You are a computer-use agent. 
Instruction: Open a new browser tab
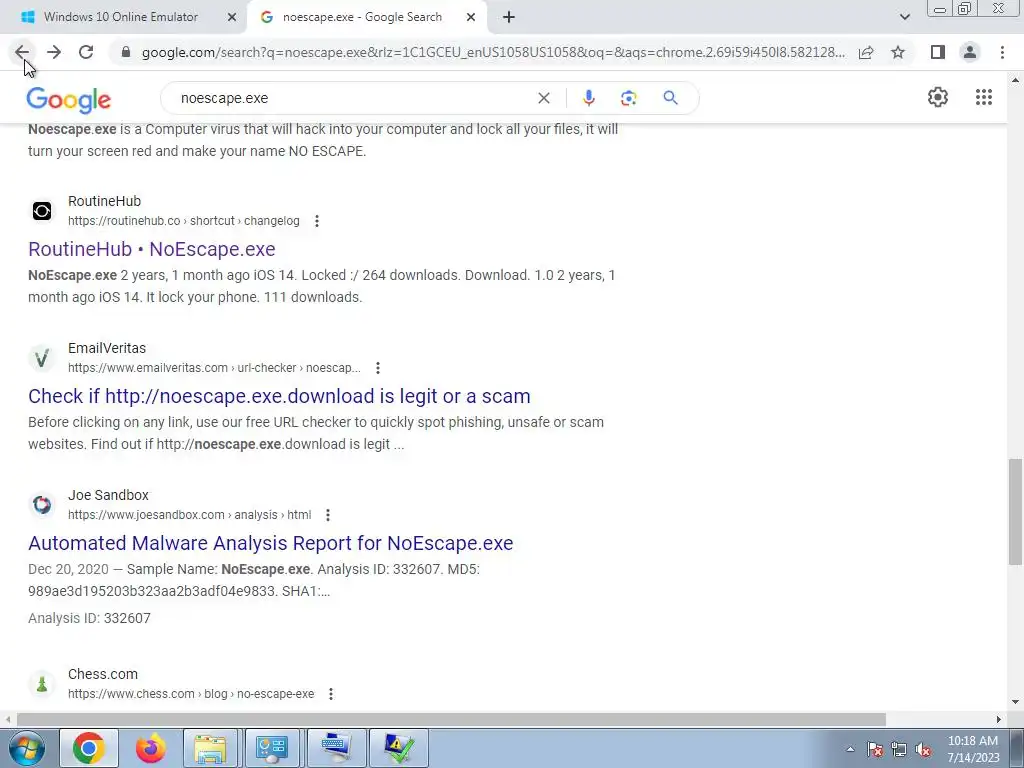click(509, 17)
